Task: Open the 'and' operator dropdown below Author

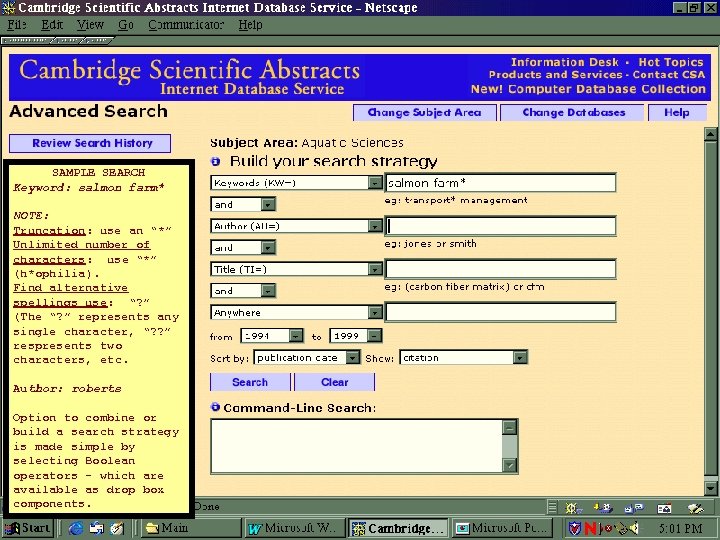Action: (268, 248)
